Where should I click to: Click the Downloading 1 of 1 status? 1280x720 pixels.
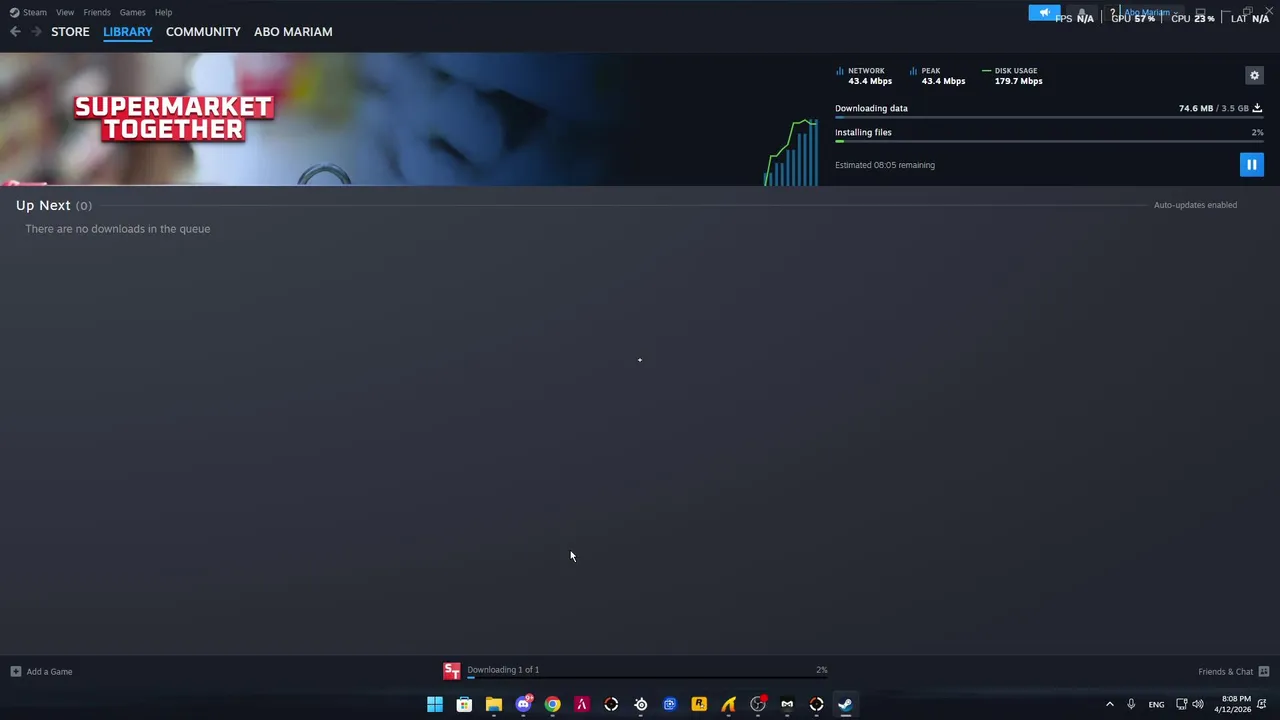[x=503, y=670]
